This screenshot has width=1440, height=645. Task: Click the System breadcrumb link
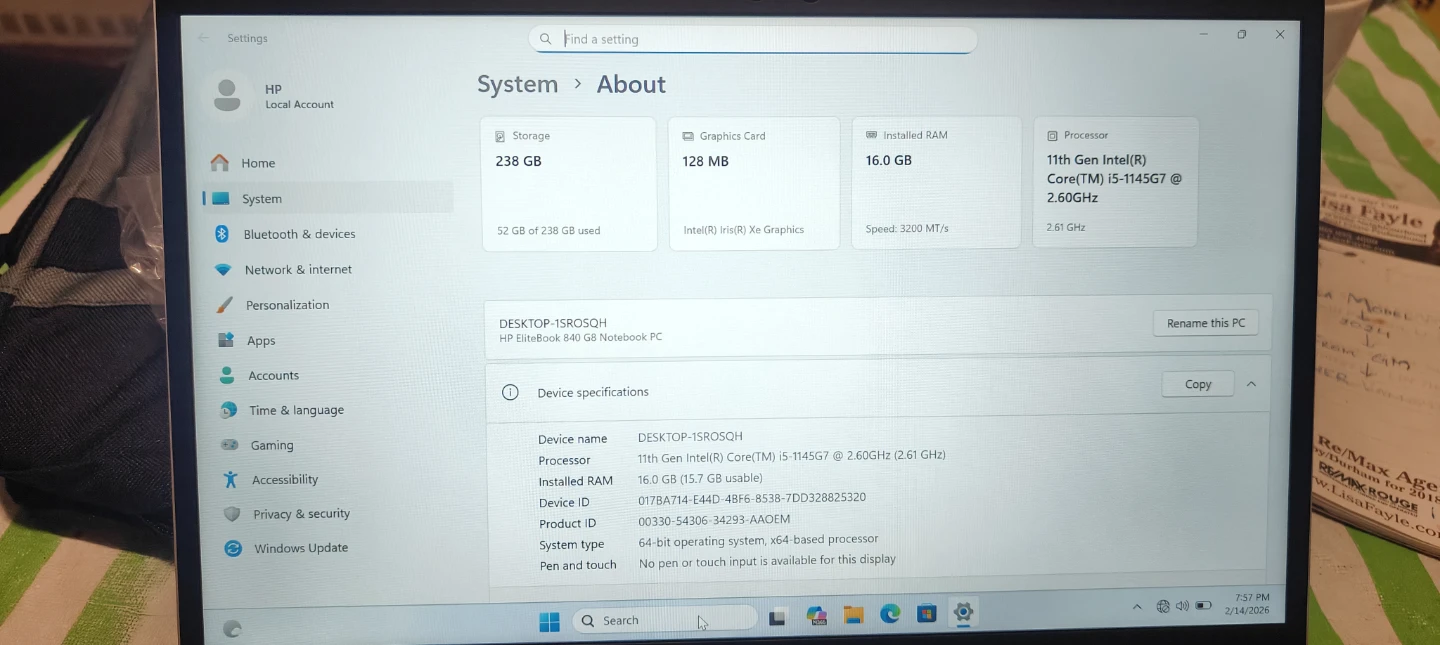pyautogui.click(x=517, y=84)
